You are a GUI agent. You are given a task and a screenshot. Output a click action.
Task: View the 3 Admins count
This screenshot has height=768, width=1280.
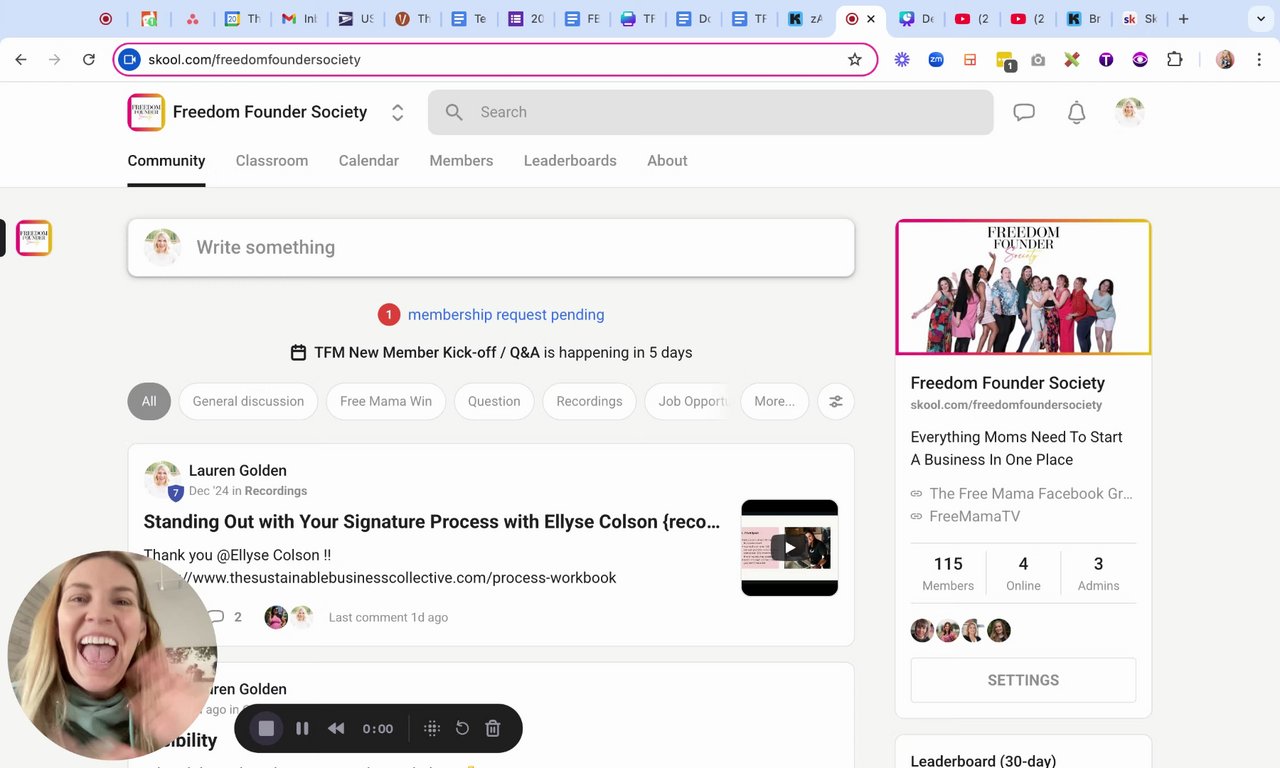(x=1098, y=573)
